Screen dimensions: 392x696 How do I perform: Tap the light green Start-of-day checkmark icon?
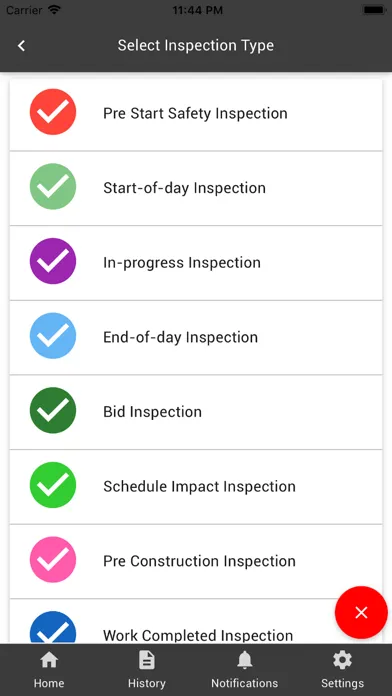(x=53, y=186)
